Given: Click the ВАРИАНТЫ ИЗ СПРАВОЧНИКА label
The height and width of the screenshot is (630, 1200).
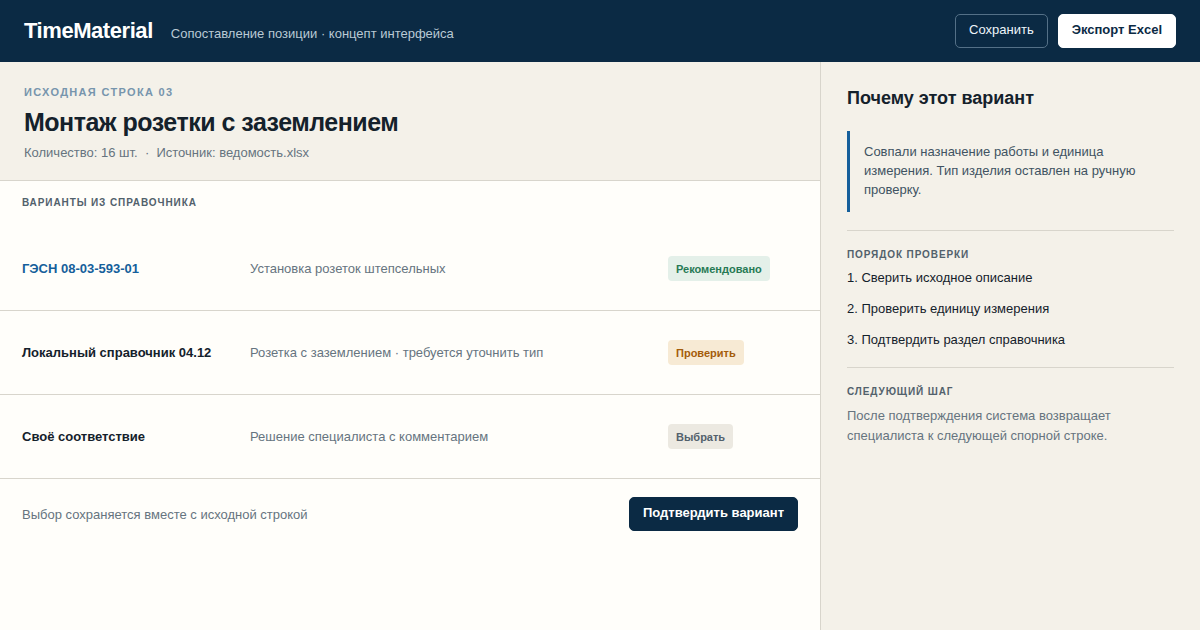Looking at the screenshot, I should 109,202.
